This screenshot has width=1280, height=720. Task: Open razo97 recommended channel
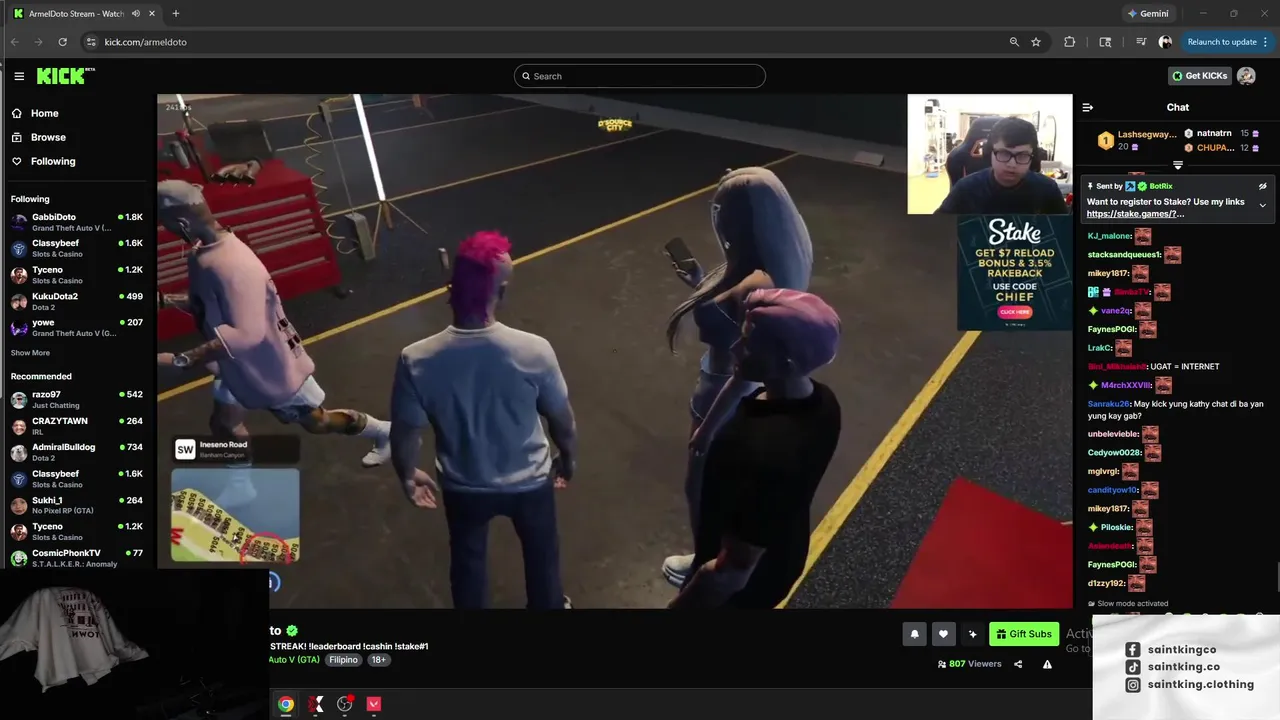point(77,400)
